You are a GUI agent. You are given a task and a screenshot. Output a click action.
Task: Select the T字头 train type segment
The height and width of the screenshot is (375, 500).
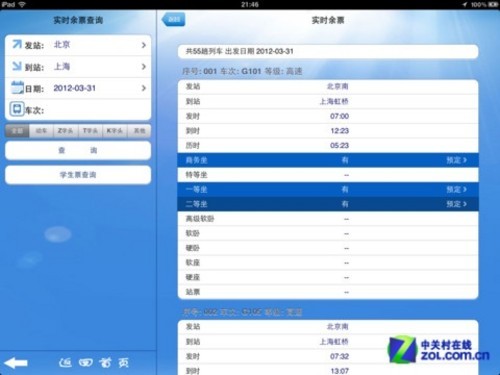coord(90,131)
